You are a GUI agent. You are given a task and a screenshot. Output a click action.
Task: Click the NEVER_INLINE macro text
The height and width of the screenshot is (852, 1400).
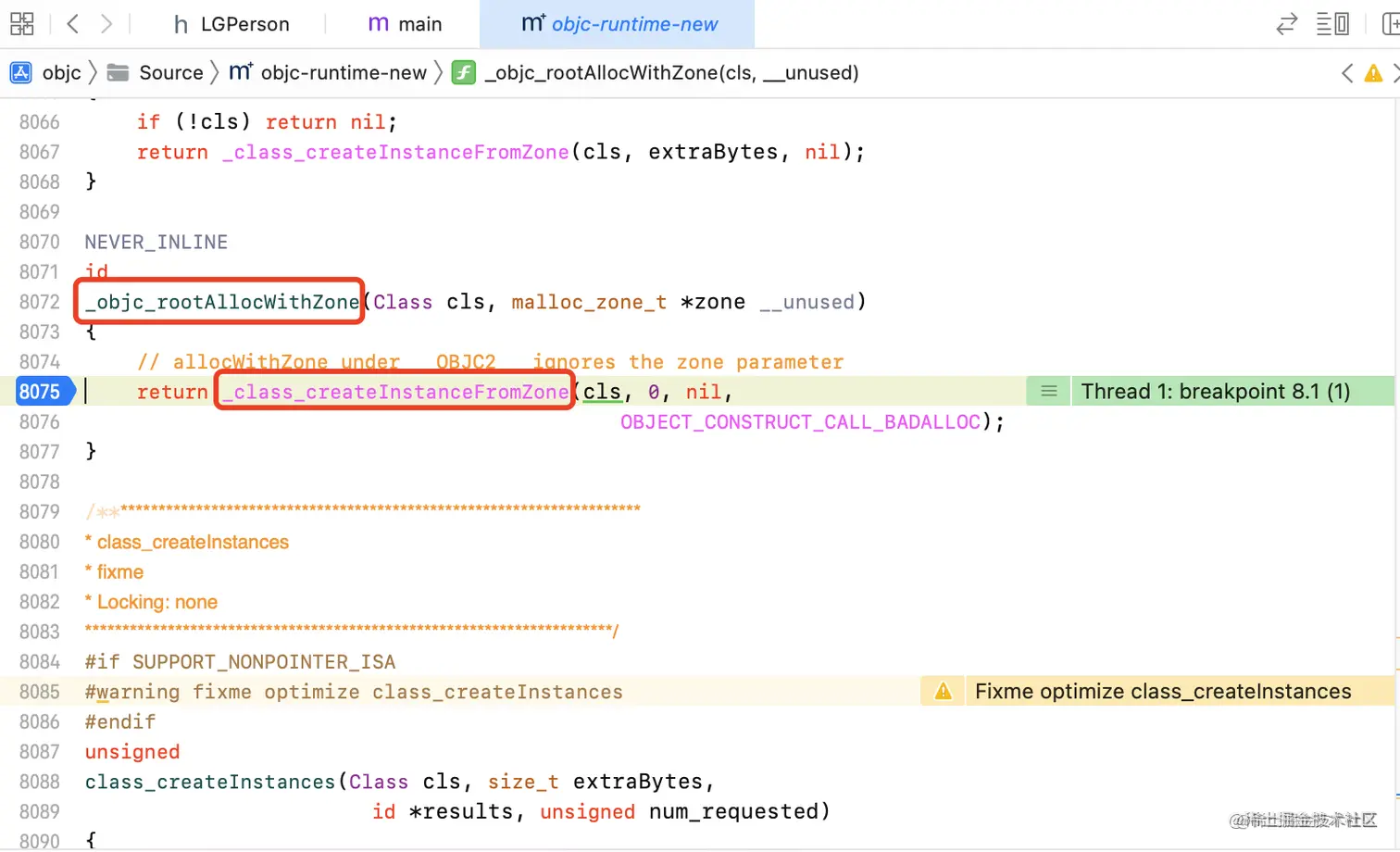pyautogui.click(x=156, y=242)
